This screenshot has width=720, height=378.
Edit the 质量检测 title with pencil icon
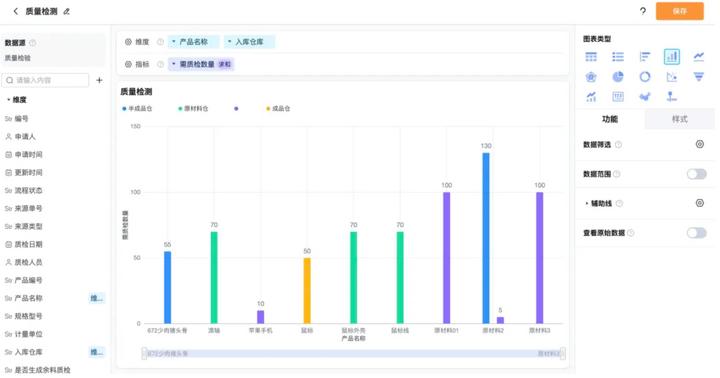tap(67, 11)
